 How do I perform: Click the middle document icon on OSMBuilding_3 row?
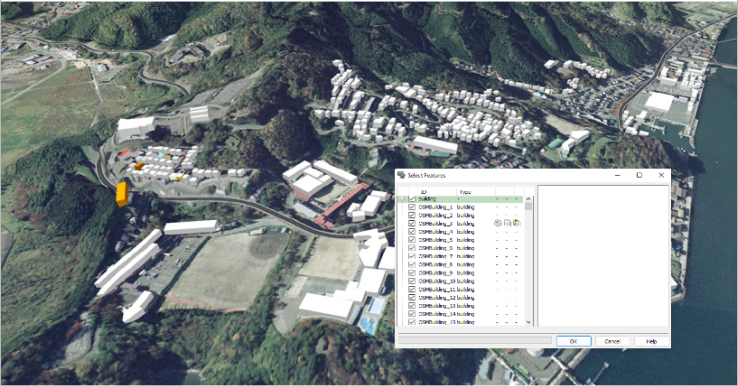[x=507, y=223]
